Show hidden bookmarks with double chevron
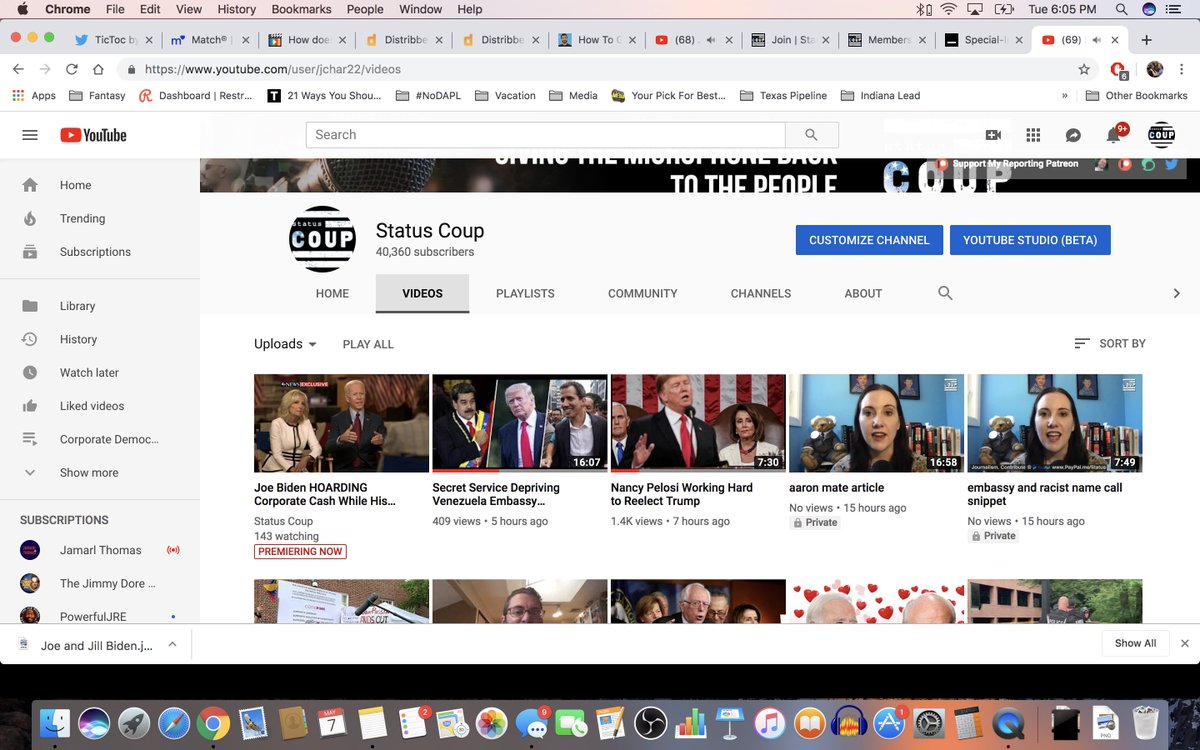This screenshot has height=750, width=1200. click(1063, 96)
